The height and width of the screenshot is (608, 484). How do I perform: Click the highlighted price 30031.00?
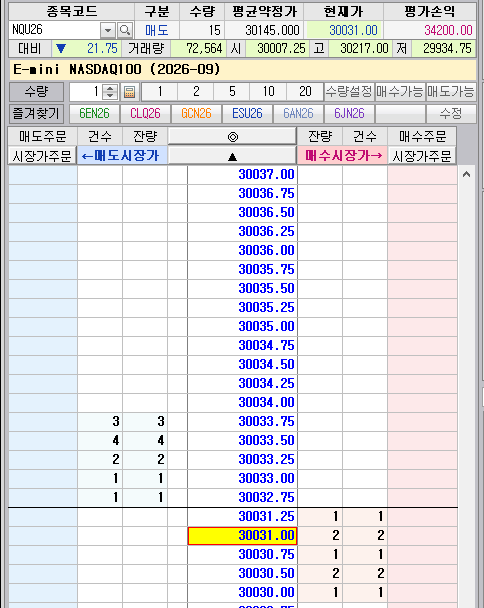coord(242,535)
